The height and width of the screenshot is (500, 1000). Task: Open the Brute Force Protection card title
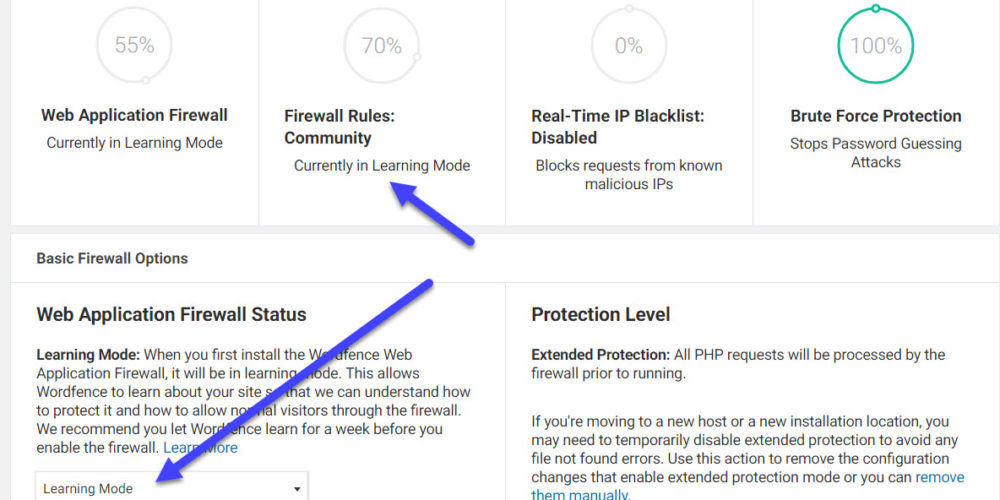[x=875, y=116]
